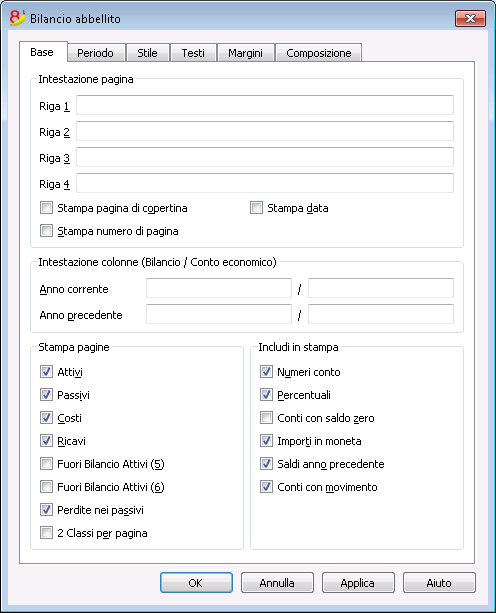This screenshot has width=496, height=613.
Task: Click the Riga 1 header text field
Action: (265, 105)
